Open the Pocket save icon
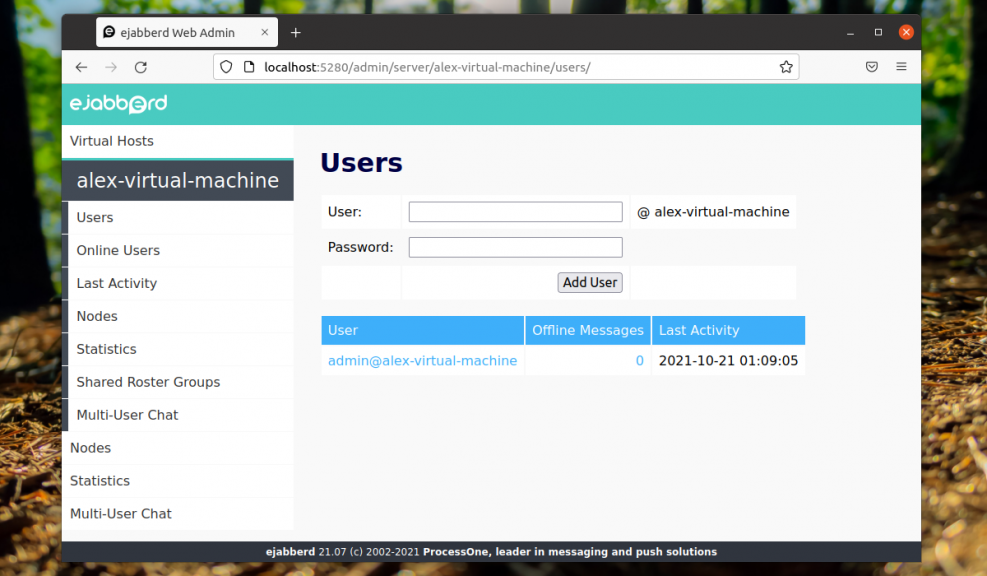 [x=871, y=67]
